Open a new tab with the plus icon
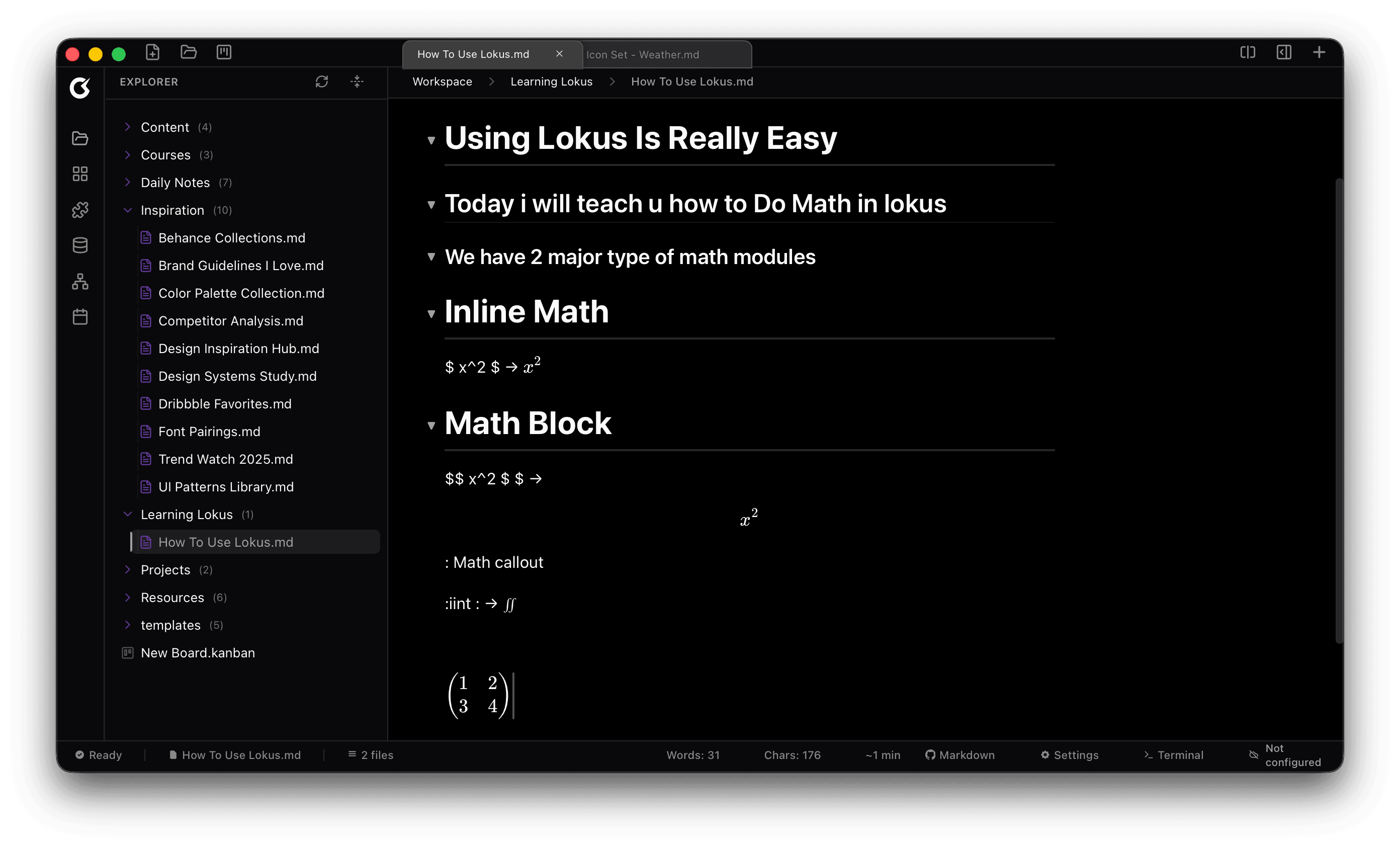The width and height of the screenshot is (1400, 847). (1320, 52)
